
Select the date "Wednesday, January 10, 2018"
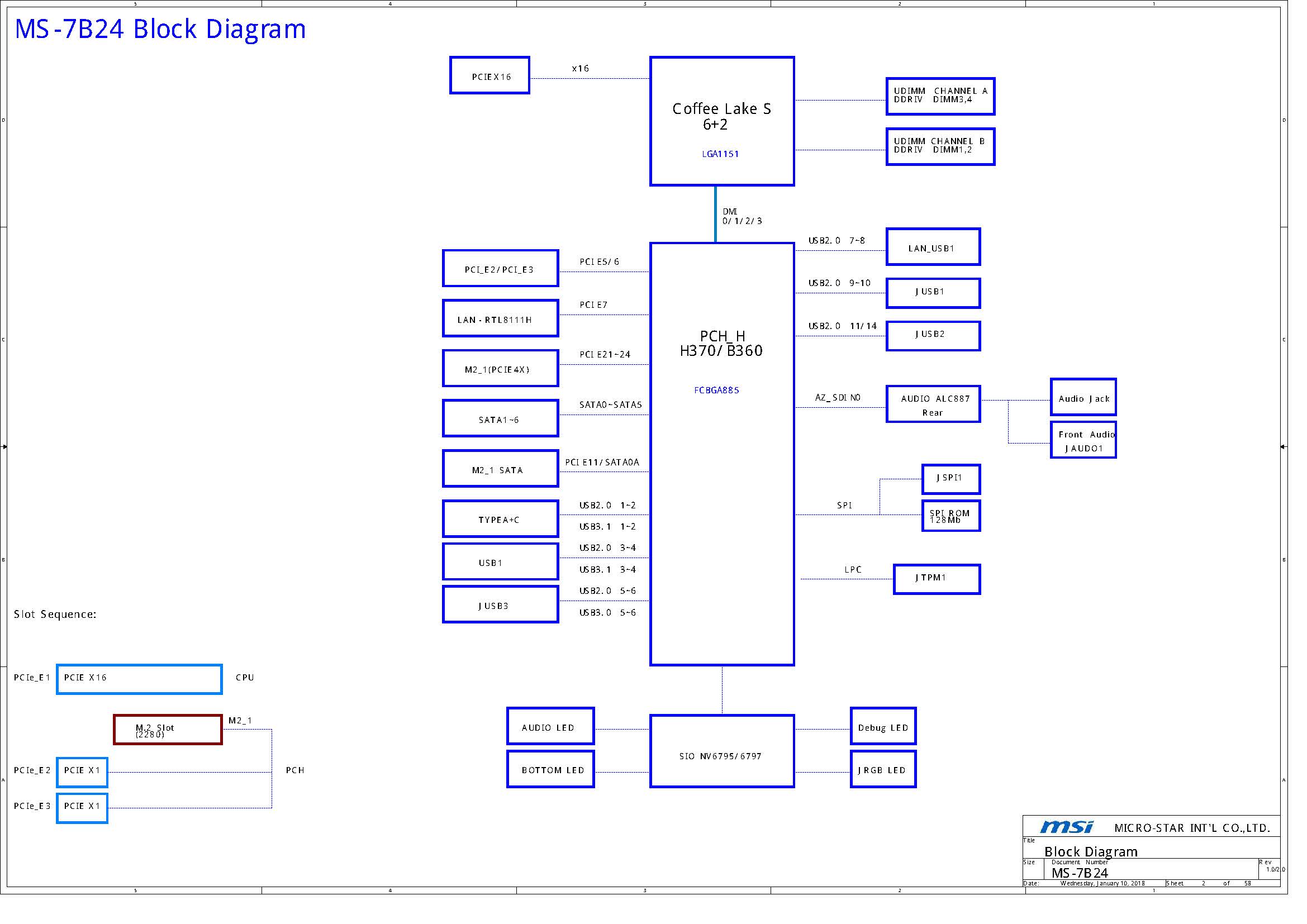click(x=1102, y=884)
